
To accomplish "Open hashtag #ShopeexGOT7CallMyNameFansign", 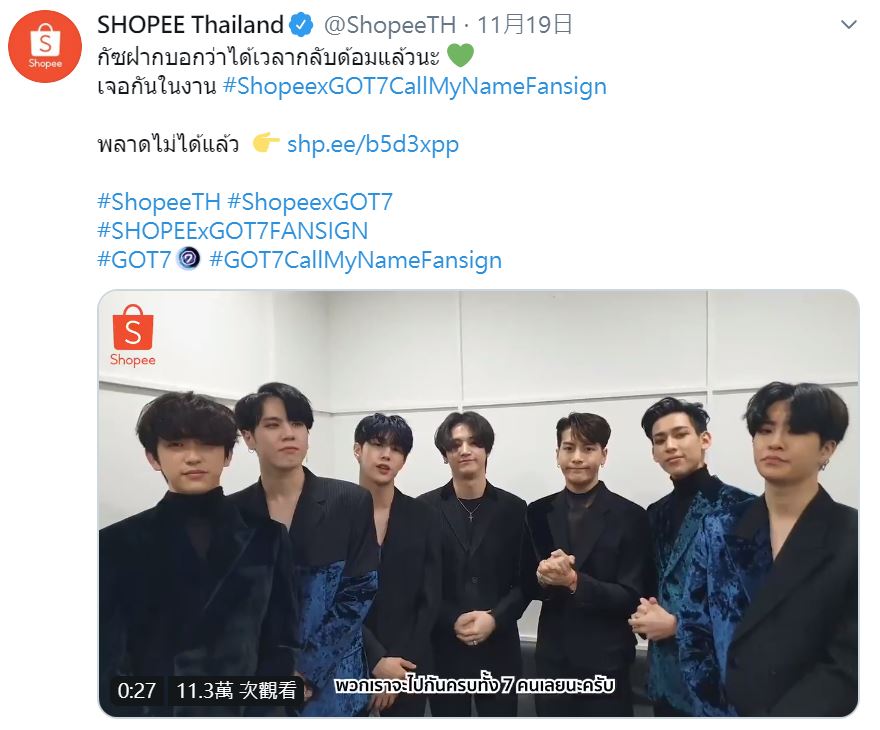I will (415, 86).
